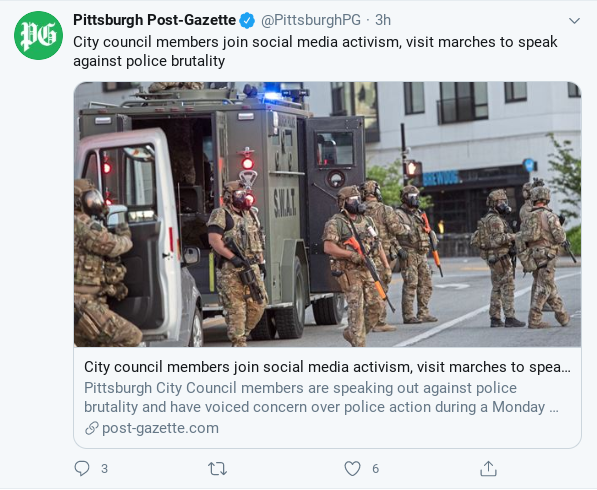This screenshot has height=490, width=597.
Task: Open the link card headline about city council
Action: point(327,367)
